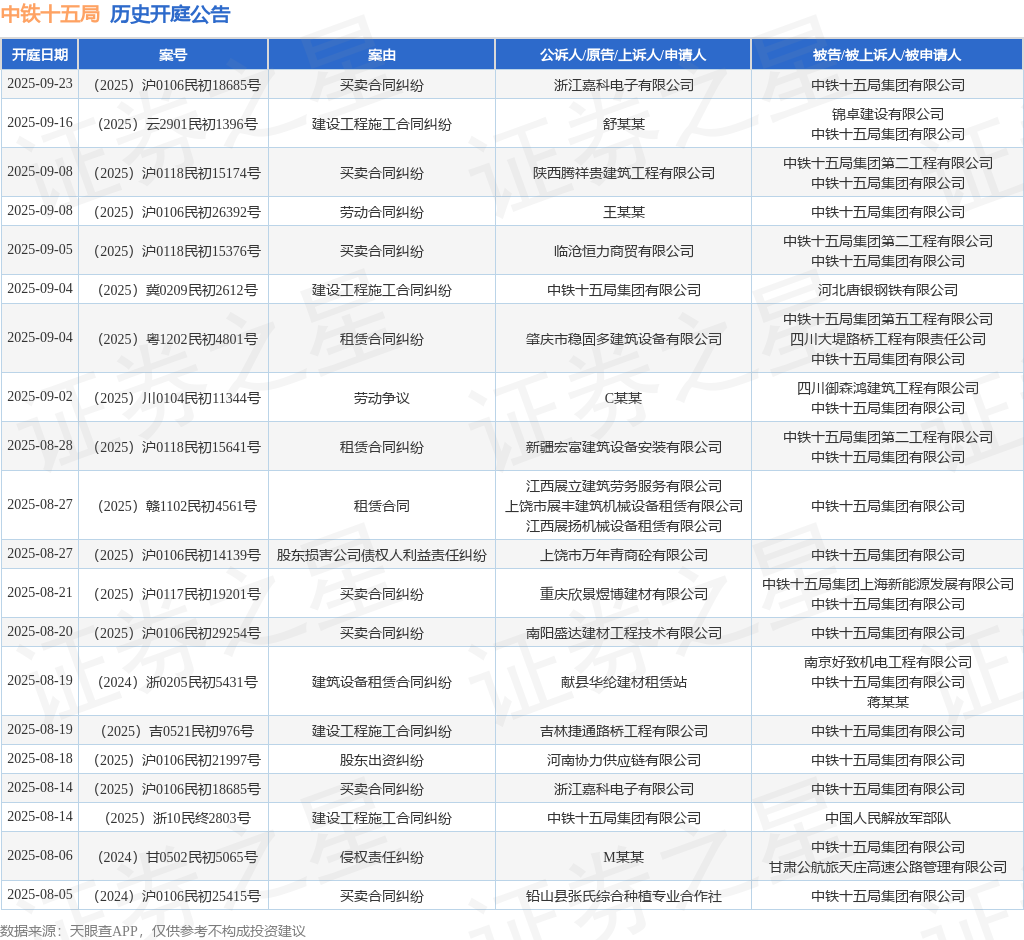Viewport: 1024px width, 940px height.
Task: Click the 案号 column header
Action: [173, 55]
